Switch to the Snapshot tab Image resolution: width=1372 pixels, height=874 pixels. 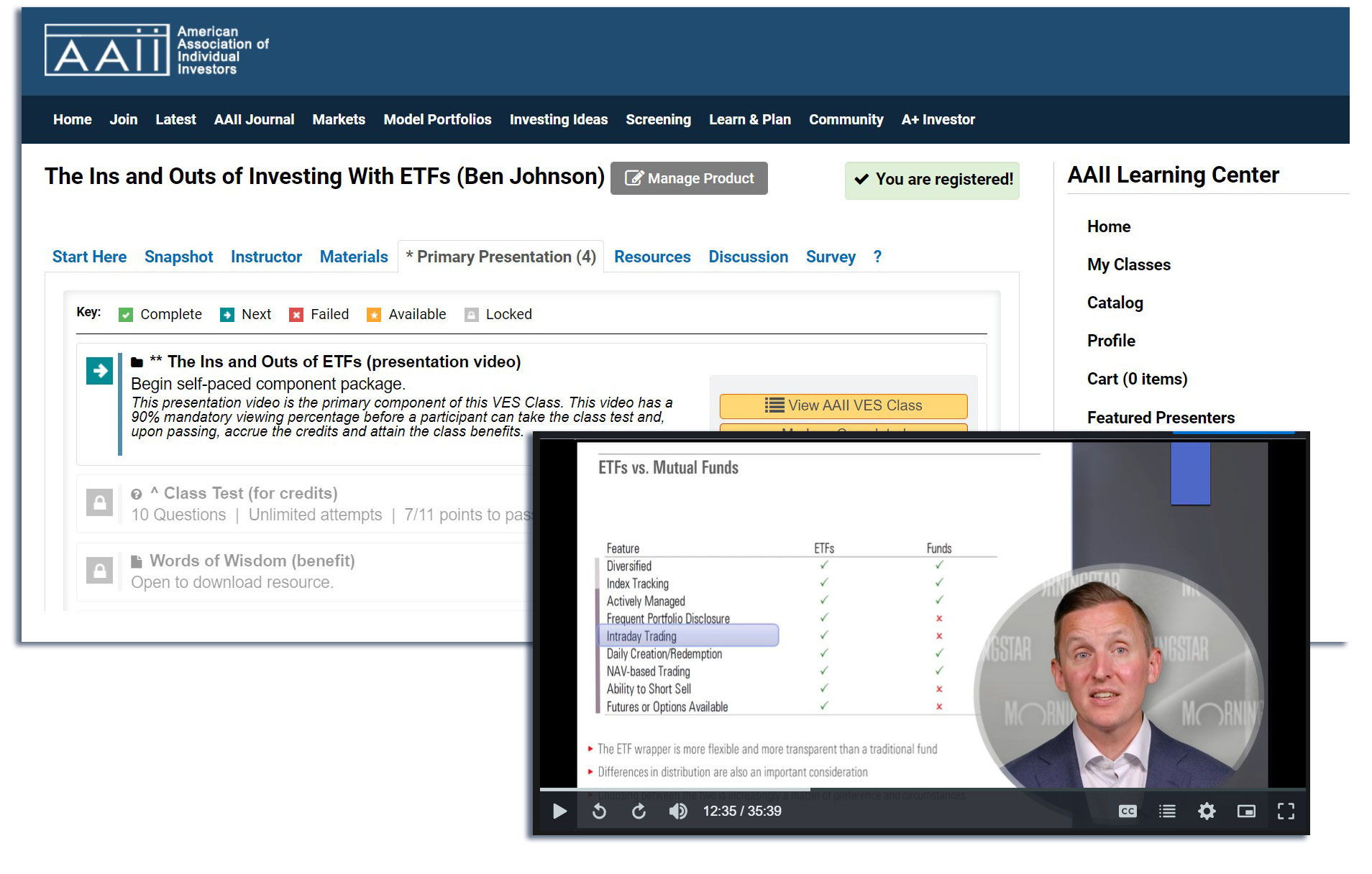tap(178, 257)
